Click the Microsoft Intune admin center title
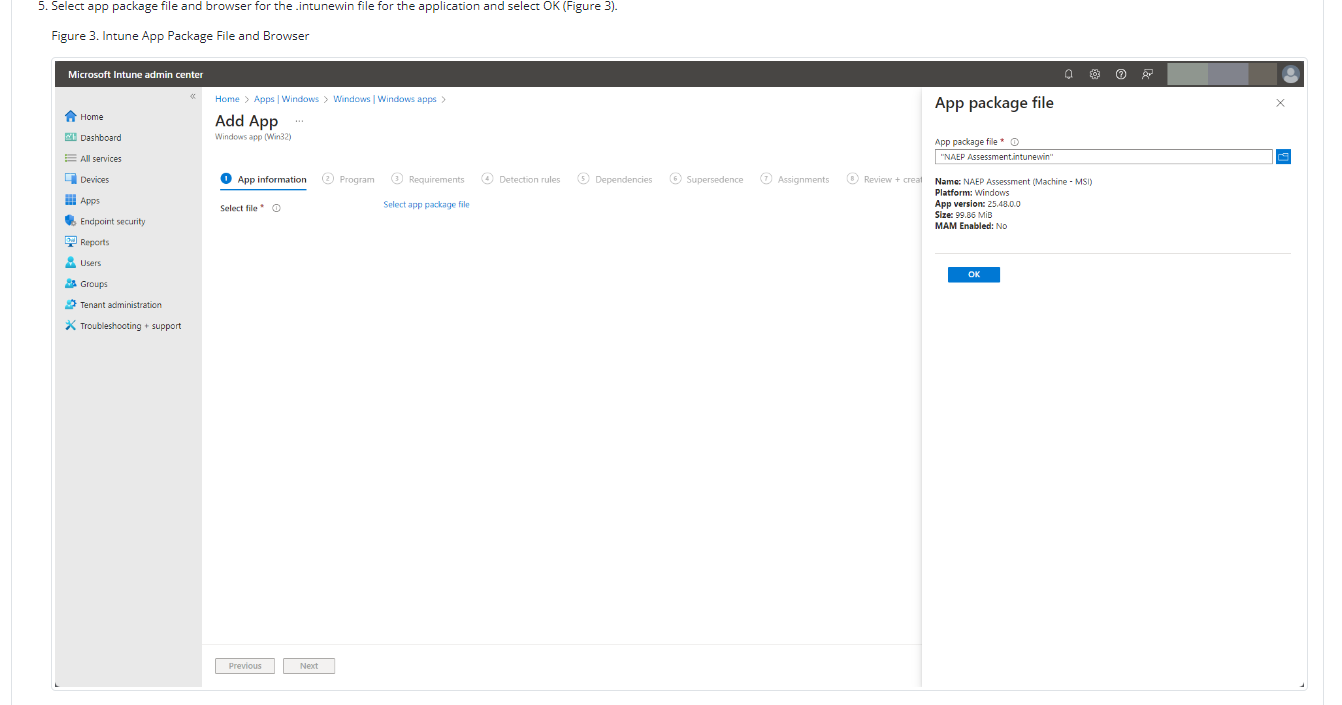Screen dimensions: 1342x705 [x=135, y=74]
